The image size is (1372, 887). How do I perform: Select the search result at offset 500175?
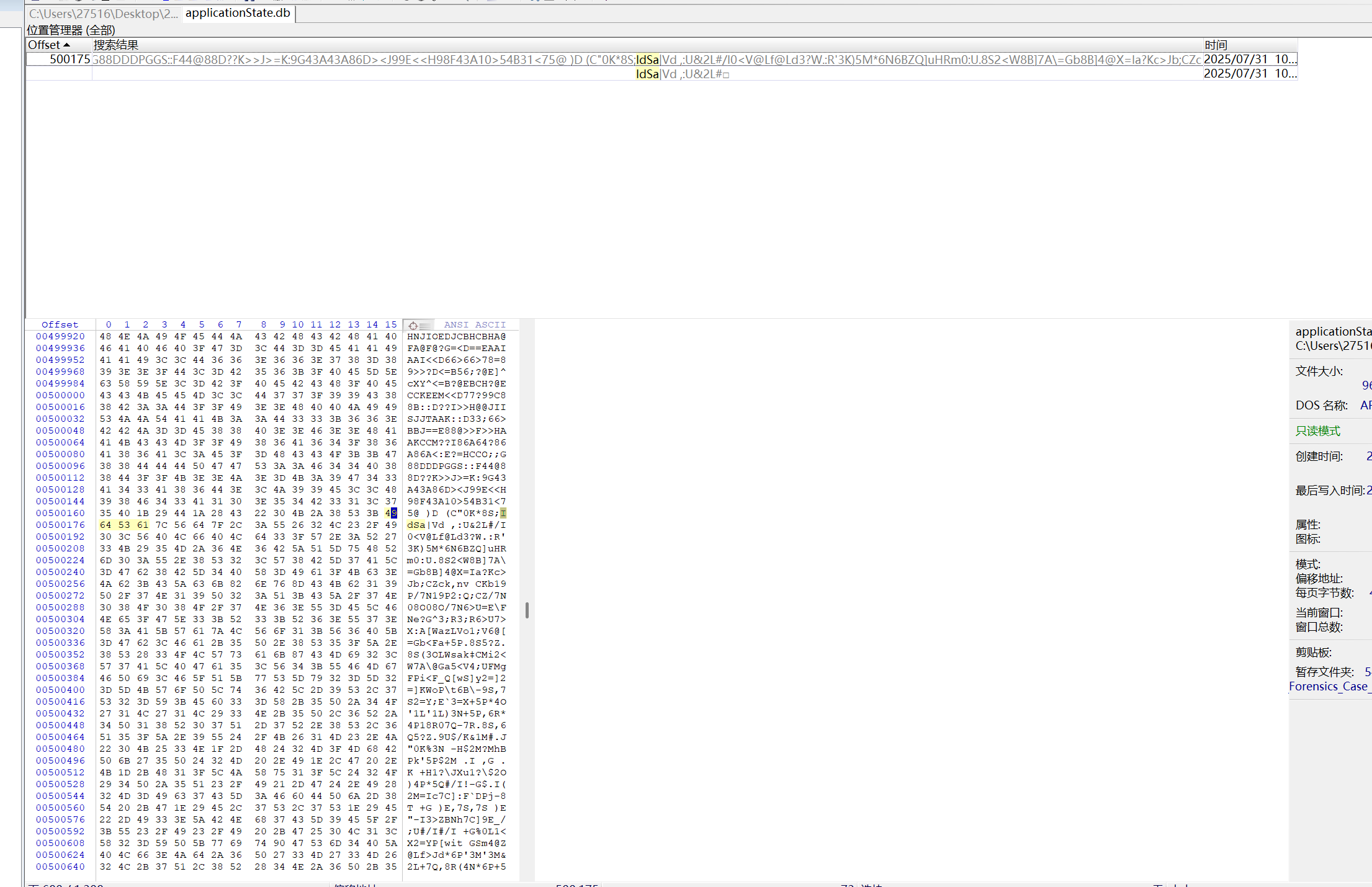(x=69, y=60)
